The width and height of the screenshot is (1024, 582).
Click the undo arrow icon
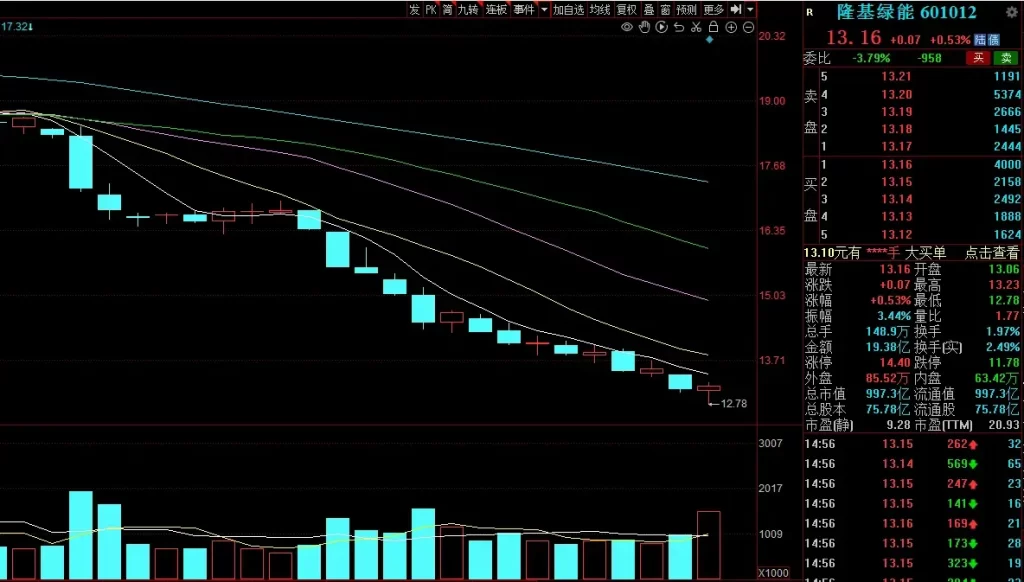pos(680,27)
